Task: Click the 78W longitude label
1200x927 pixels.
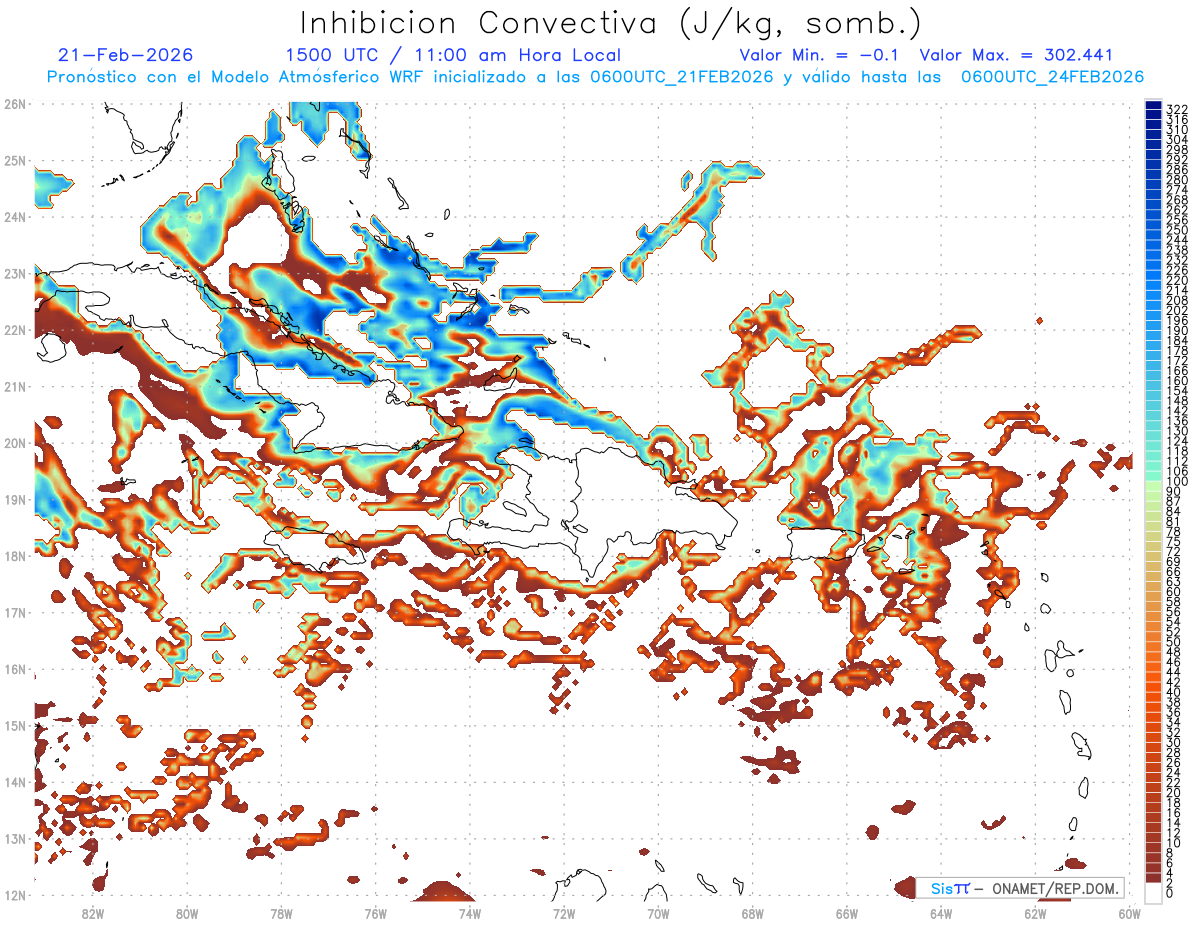Action: pos(281,912)
